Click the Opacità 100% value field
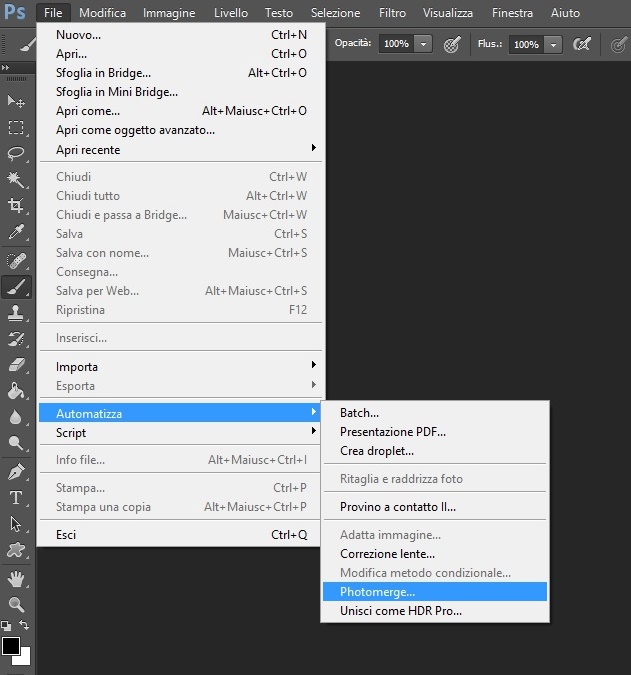Image resolution: width=631 pixels, height=675 pixels. point(396,44)
